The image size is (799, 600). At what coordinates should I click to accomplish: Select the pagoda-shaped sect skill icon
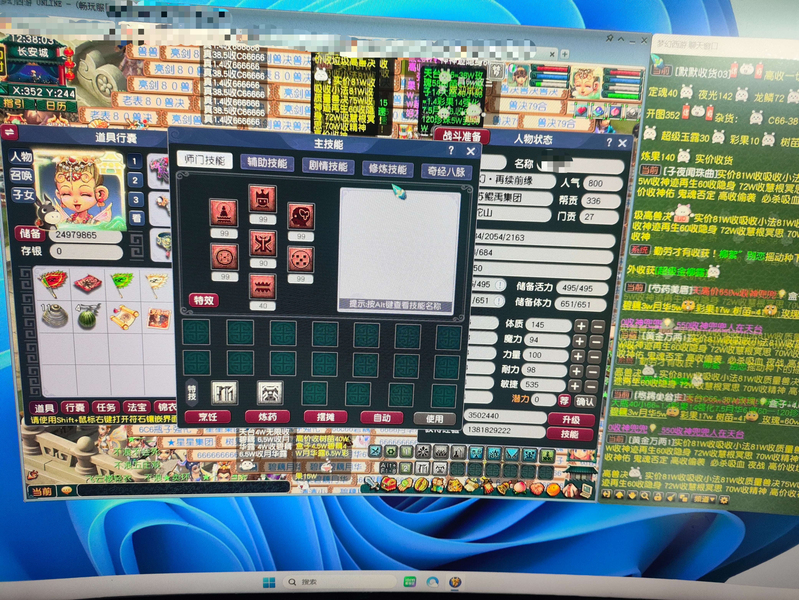click(x=223, y=213)
